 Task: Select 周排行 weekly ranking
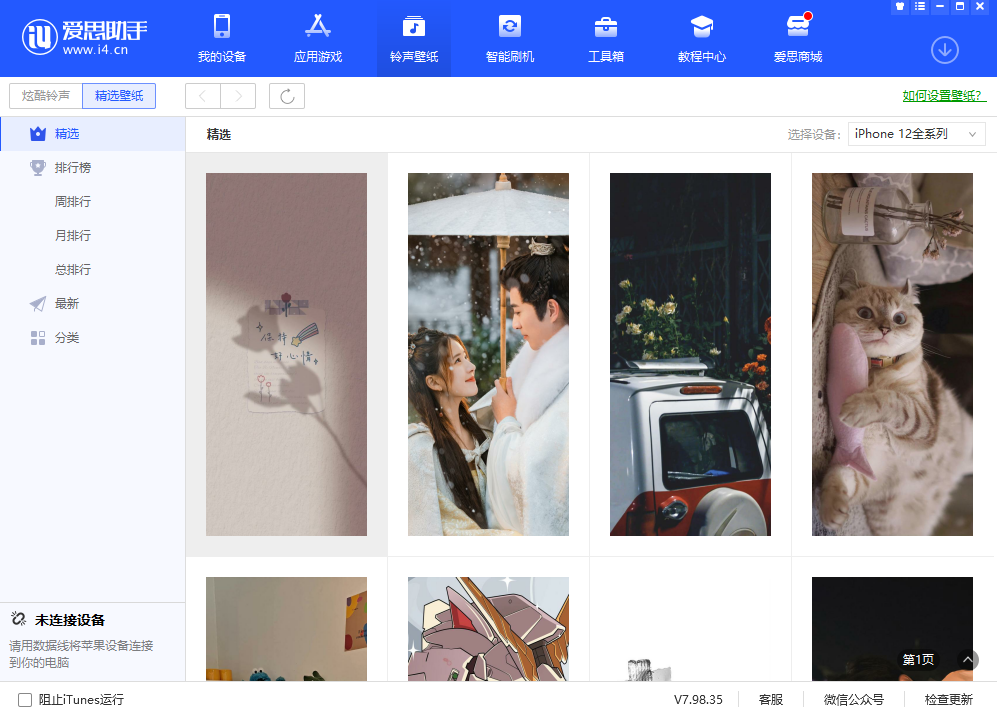coord(73,202)
